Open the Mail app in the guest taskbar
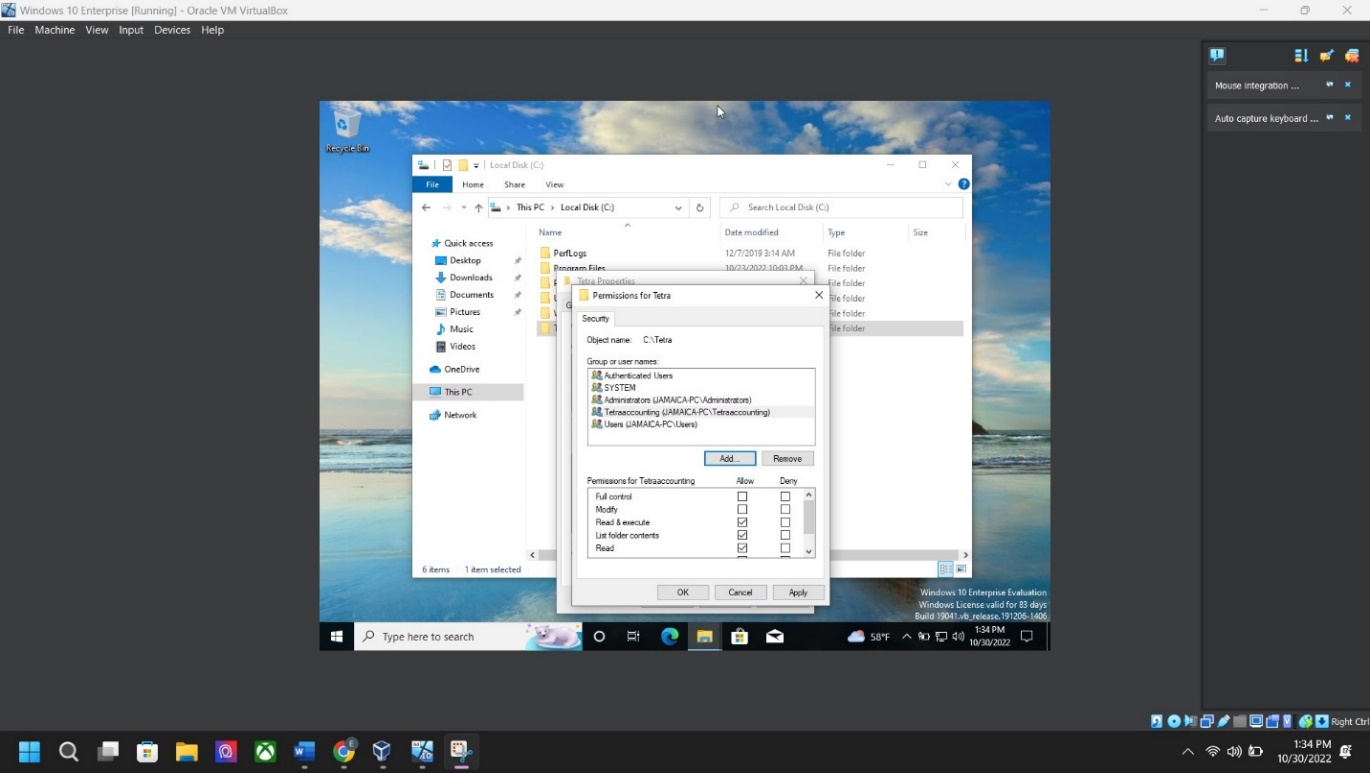 [774, 636]
